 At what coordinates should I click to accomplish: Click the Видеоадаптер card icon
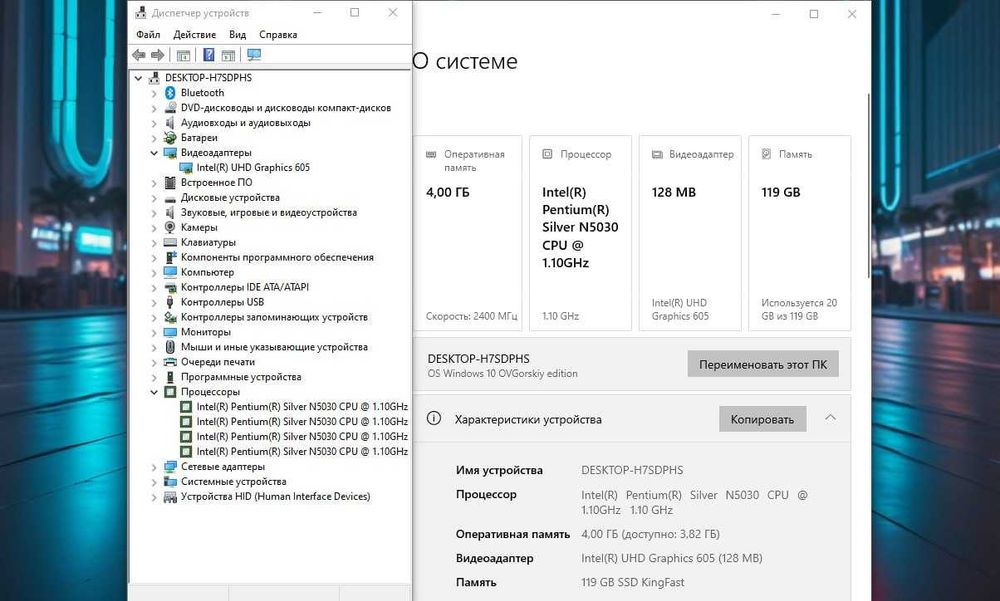pyautogui.click(x=657, y=154)
